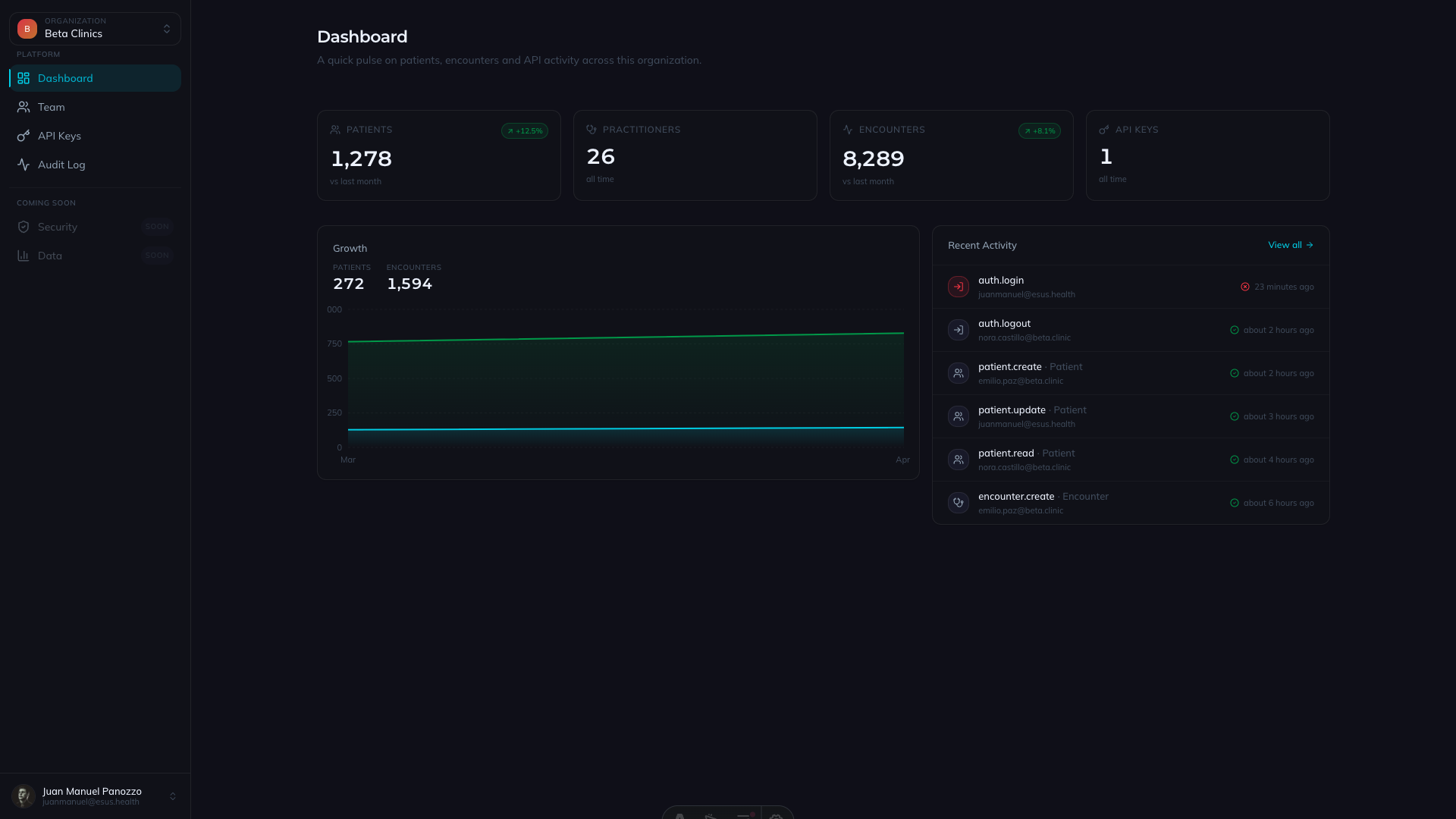
Task: Click the SOON badge next to Data
Action: point(157,256)
